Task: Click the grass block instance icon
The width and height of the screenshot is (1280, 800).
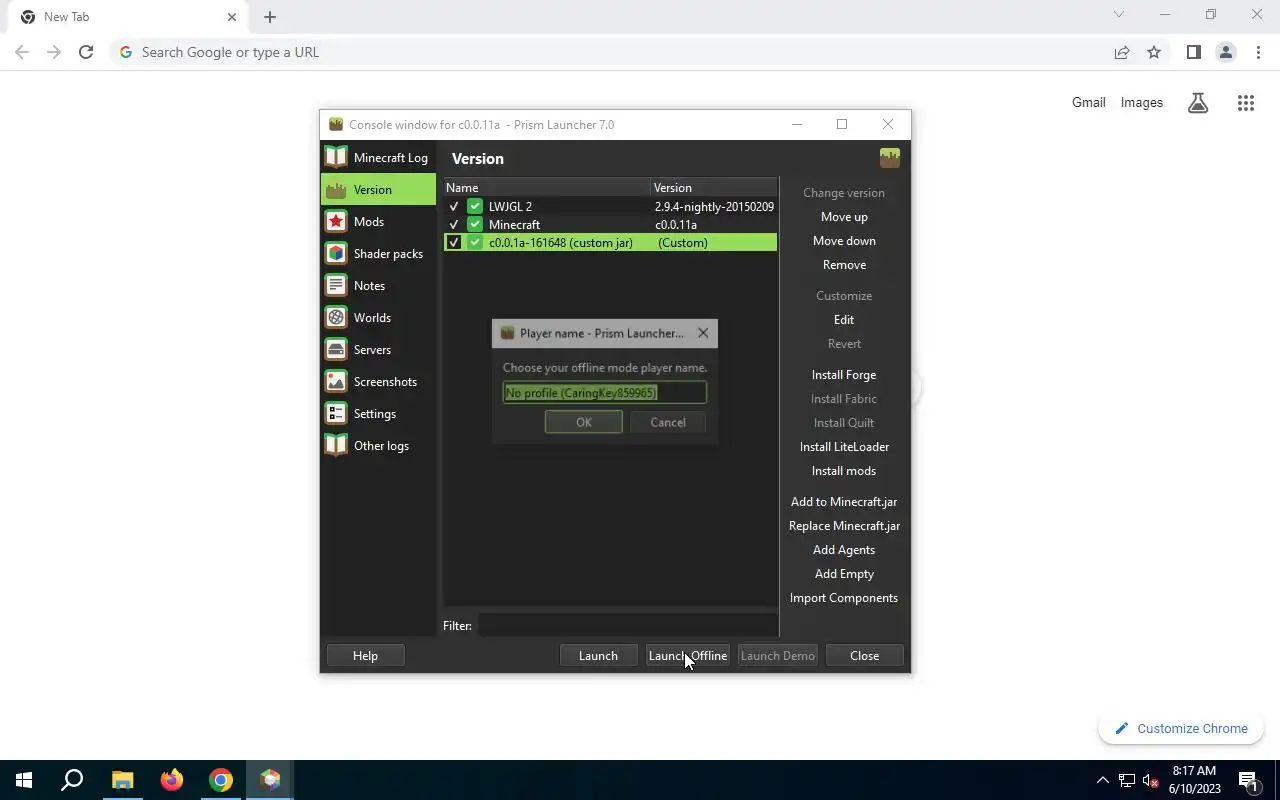Action: [890, 158]
